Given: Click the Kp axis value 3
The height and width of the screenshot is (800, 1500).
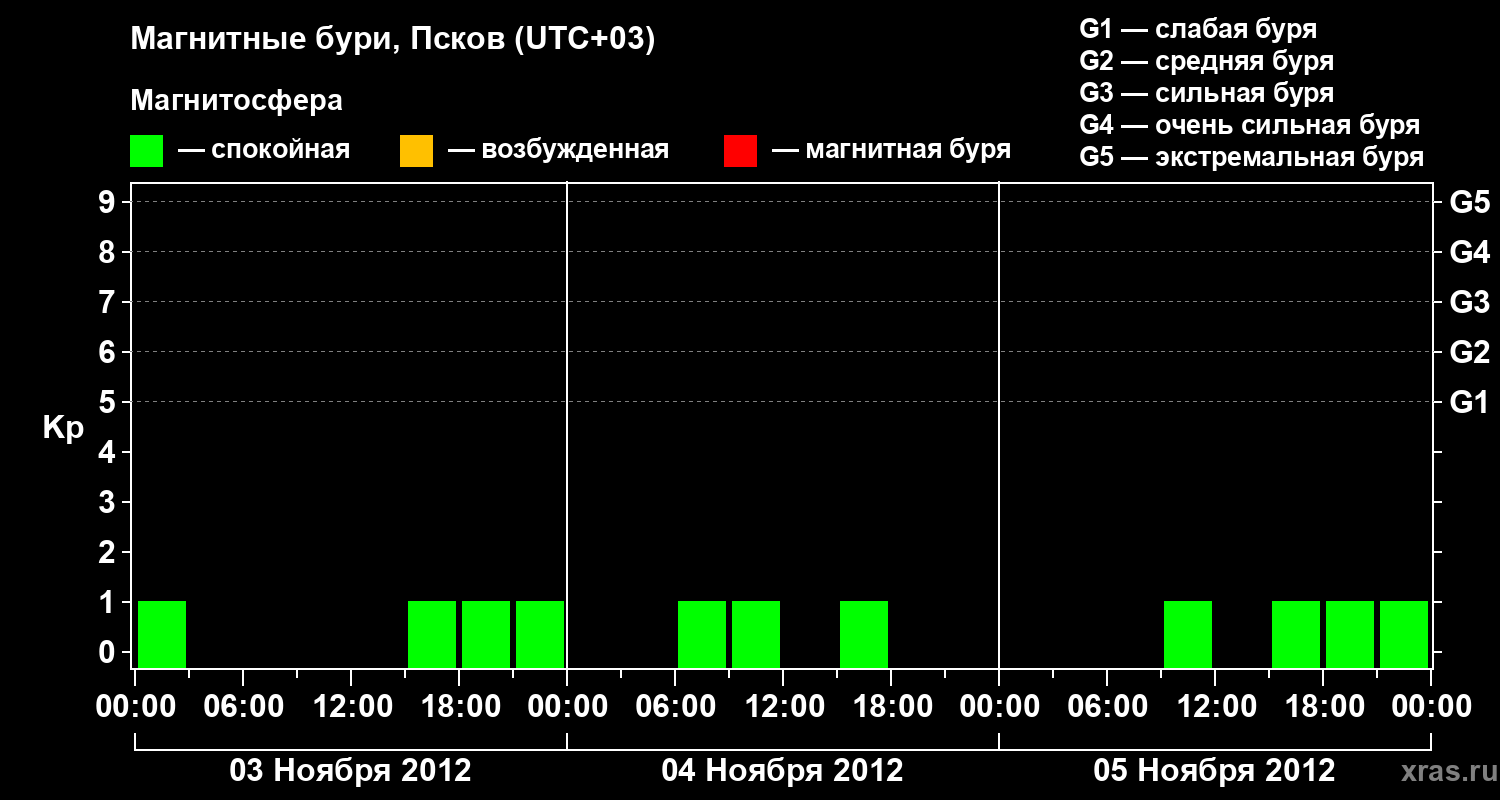Looking at the screenshot, I should pos(109,502).
